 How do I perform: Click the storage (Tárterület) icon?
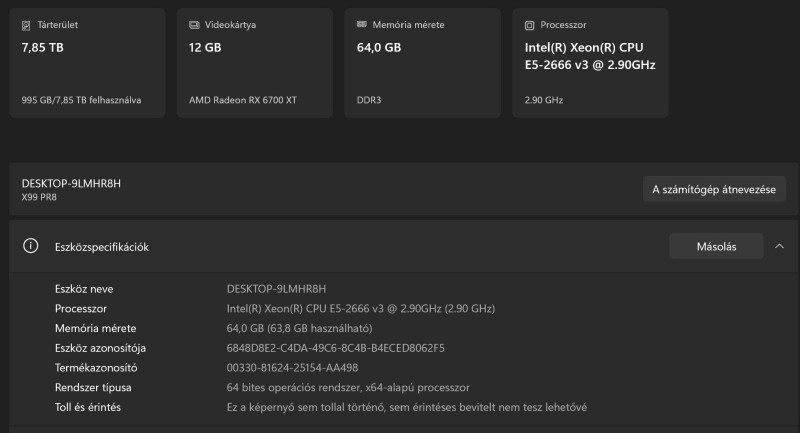pyautogui.click(x=26, y=24)
